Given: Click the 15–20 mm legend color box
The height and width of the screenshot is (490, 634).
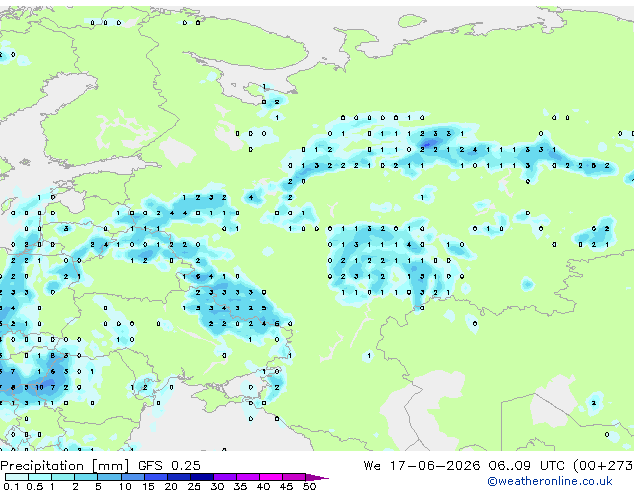Looking at the screenshot, I should coord(155,477).
